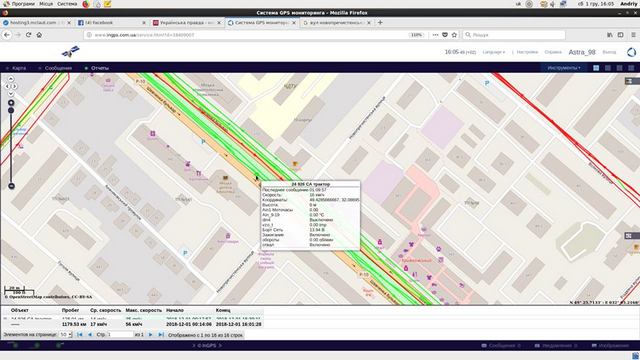Bookmark this page with star icon
The height and width of the screenshot is (360, 640).
[454, 35]
